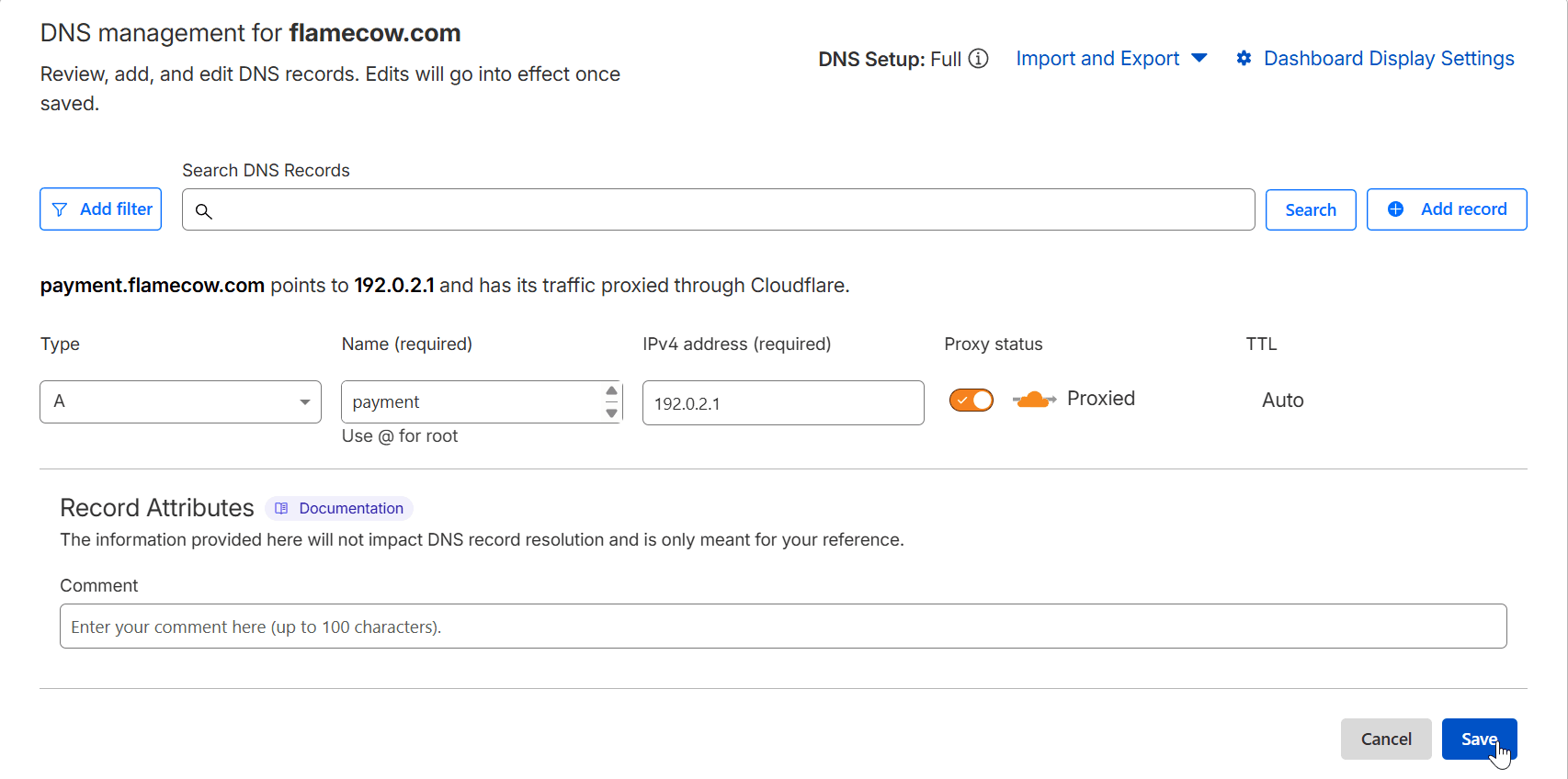
Task: Click the Name field up arrow
Action: point(611,391)
